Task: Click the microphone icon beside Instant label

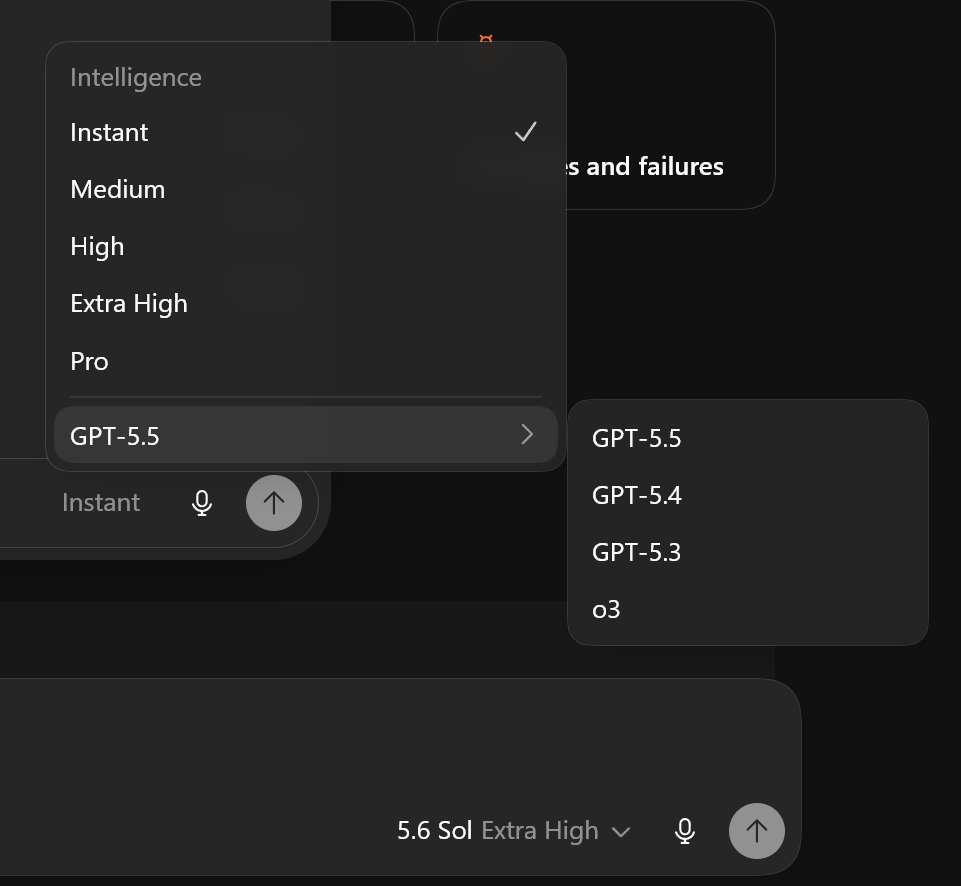Action: pos(202,503)
